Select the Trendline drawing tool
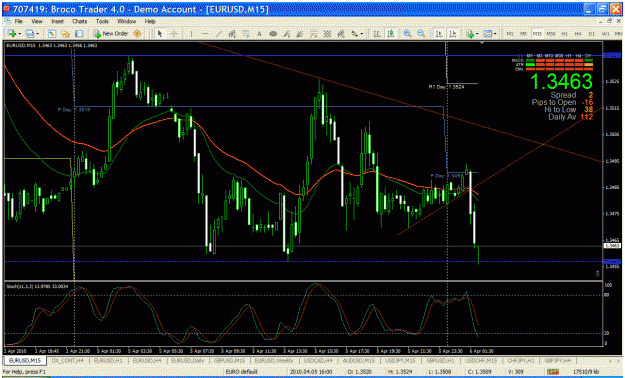625x378 pixels. tap(218, 34)
